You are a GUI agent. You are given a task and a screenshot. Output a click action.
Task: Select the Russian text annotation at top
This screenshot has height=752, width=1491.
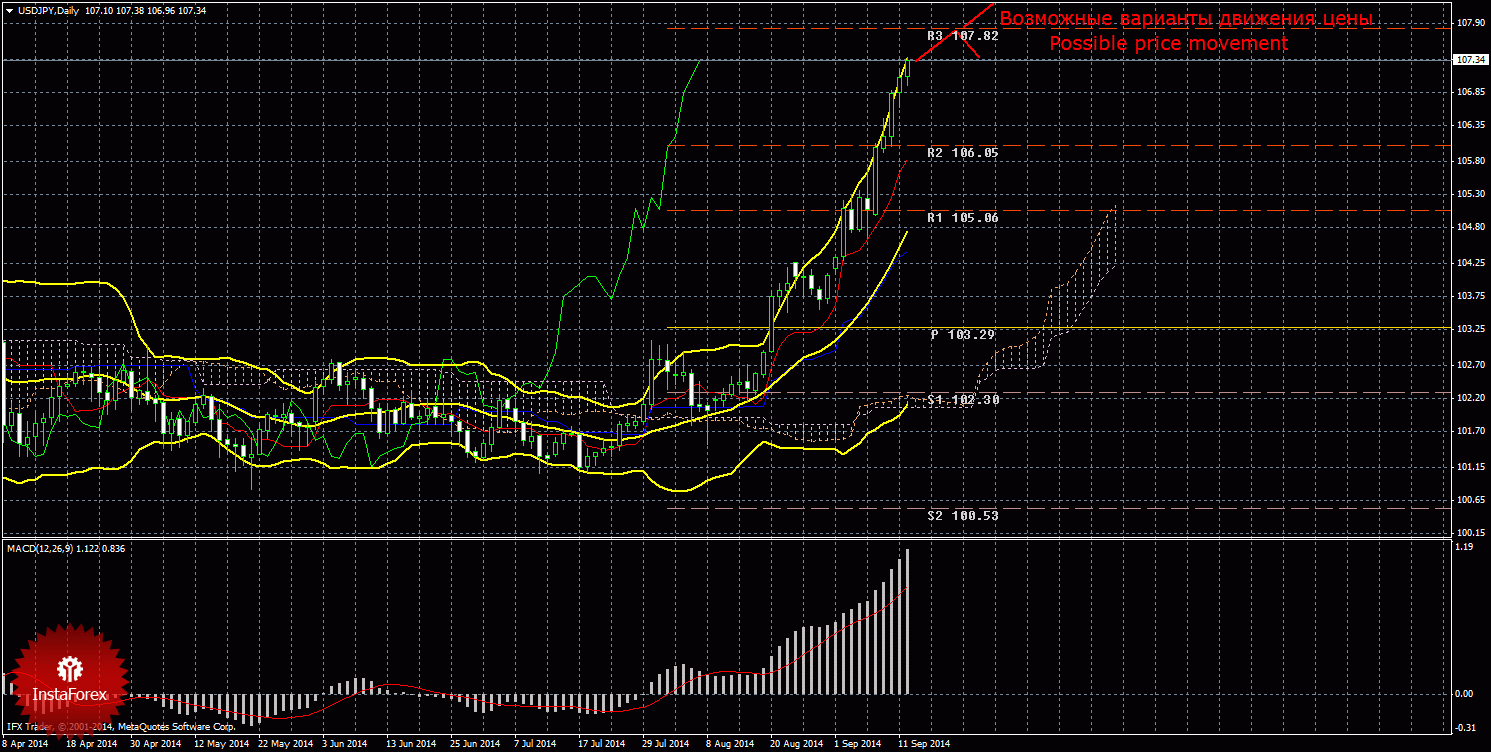(1186, 19)
